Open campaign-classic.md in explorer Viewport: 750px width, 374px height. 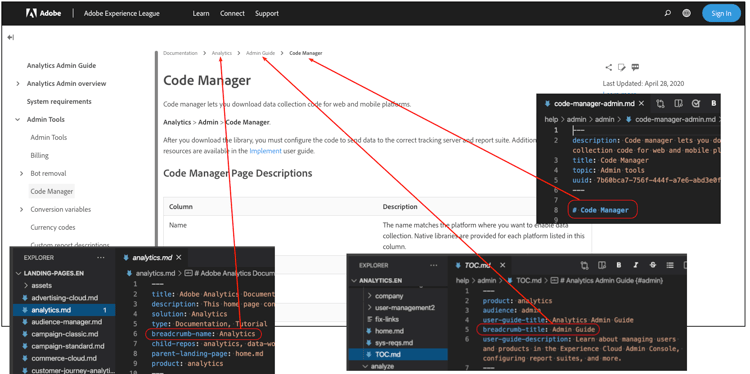pyautogui.click(x=65, y=334)
